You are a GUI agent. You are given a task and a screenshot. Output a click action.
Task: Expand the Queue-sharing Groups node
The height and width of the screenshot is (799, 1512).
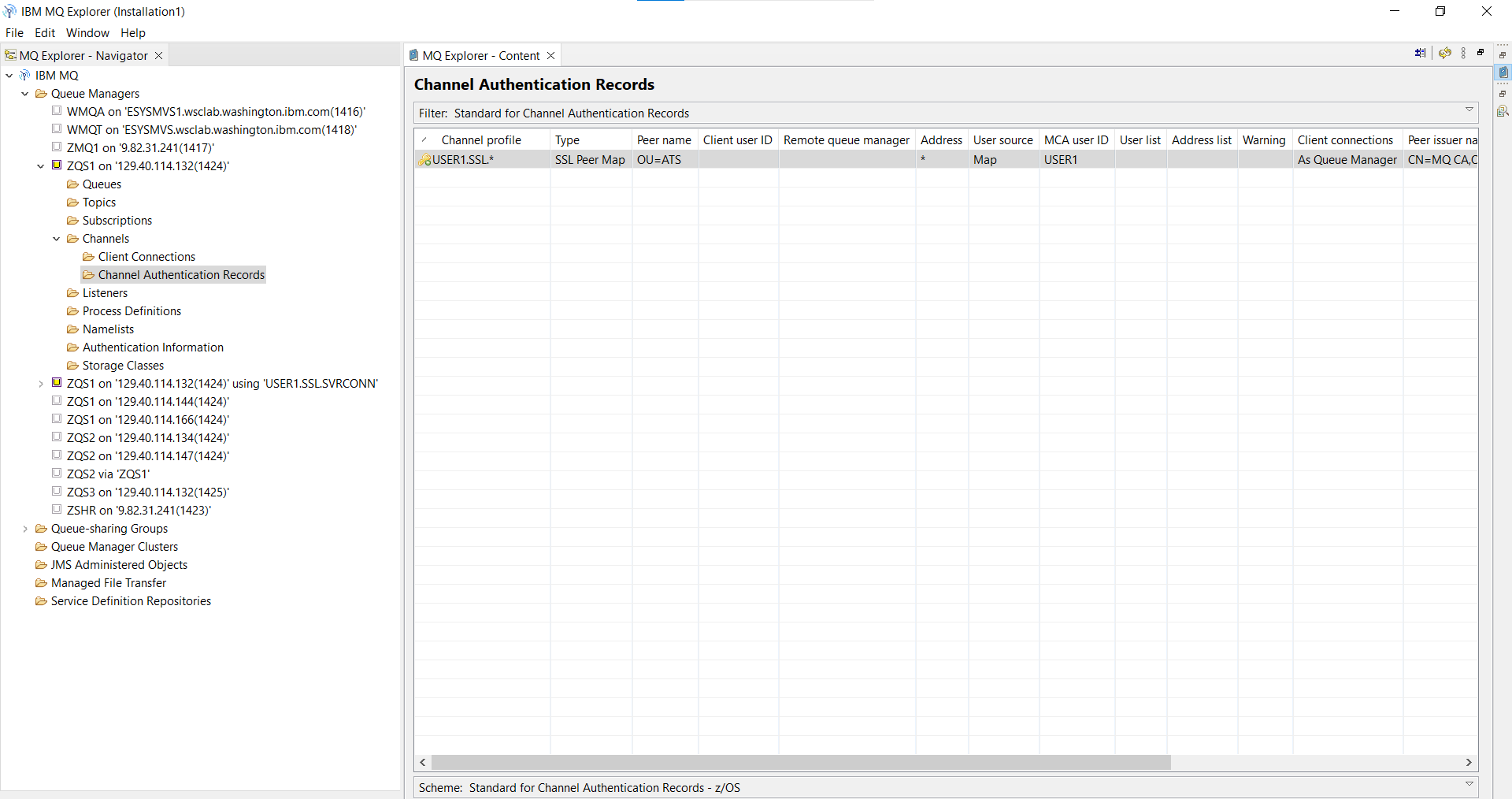[25, 529]
